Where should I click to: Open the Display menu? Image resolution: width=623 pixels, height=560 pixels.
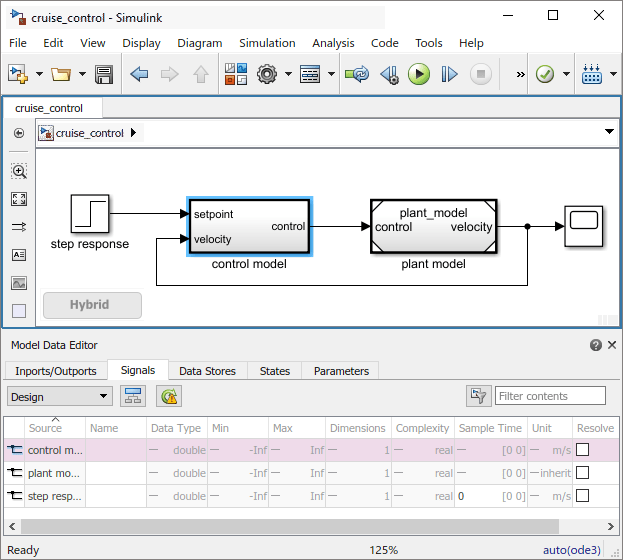coord(141,43)
